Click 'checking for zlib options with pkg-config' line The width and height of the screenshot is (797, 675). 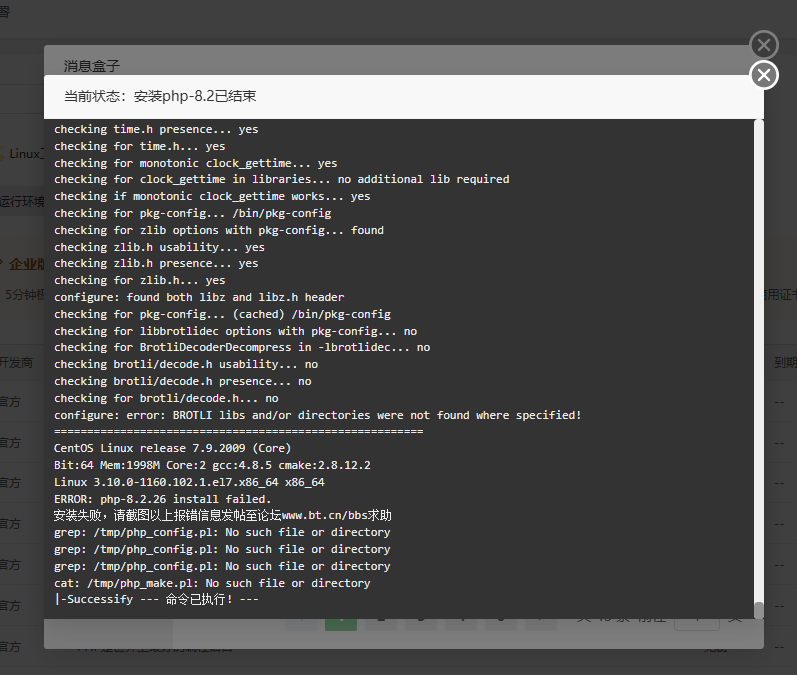(219, 230)
